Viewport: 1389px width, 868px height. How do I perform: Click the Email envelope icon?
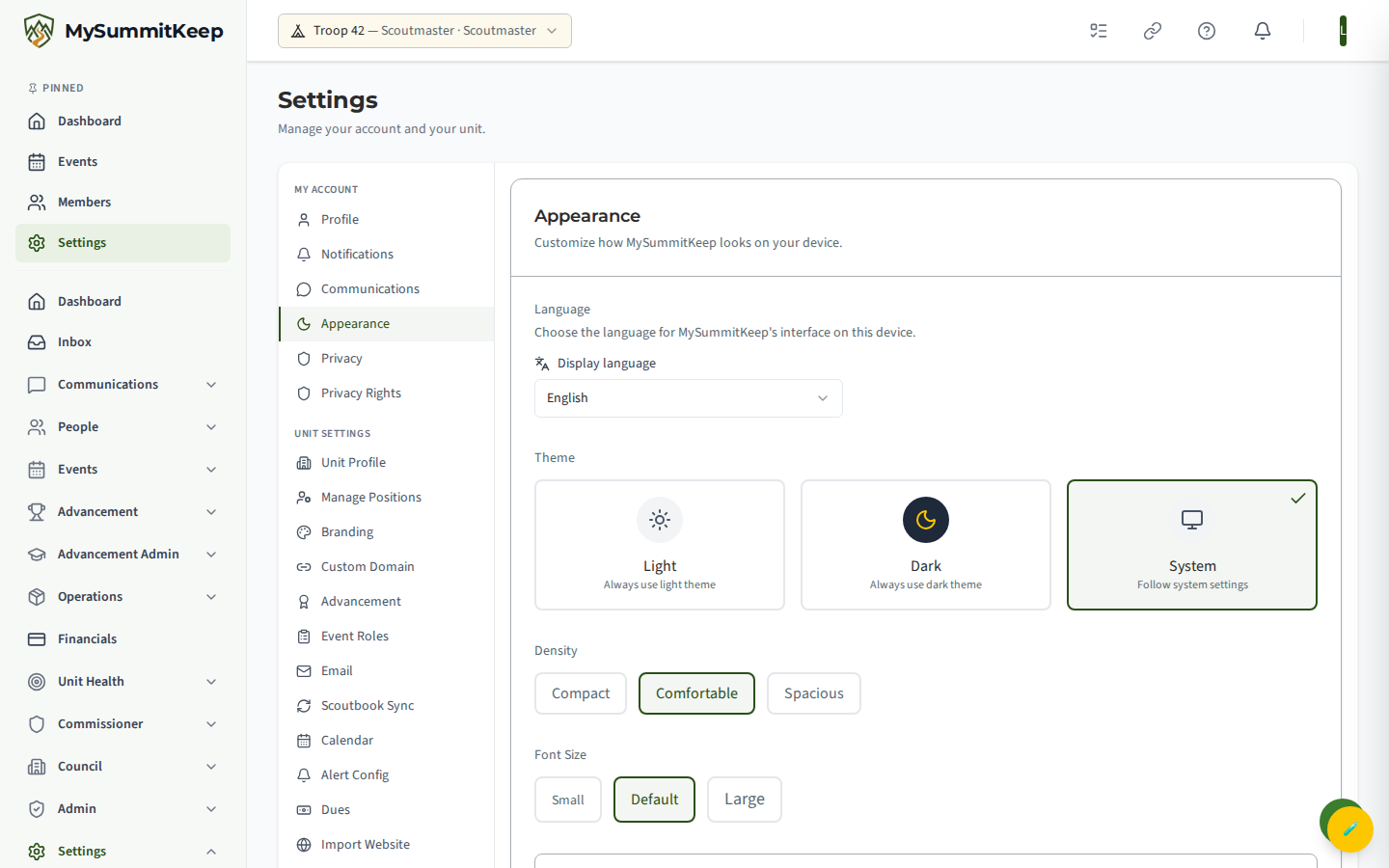pos(304,671)
